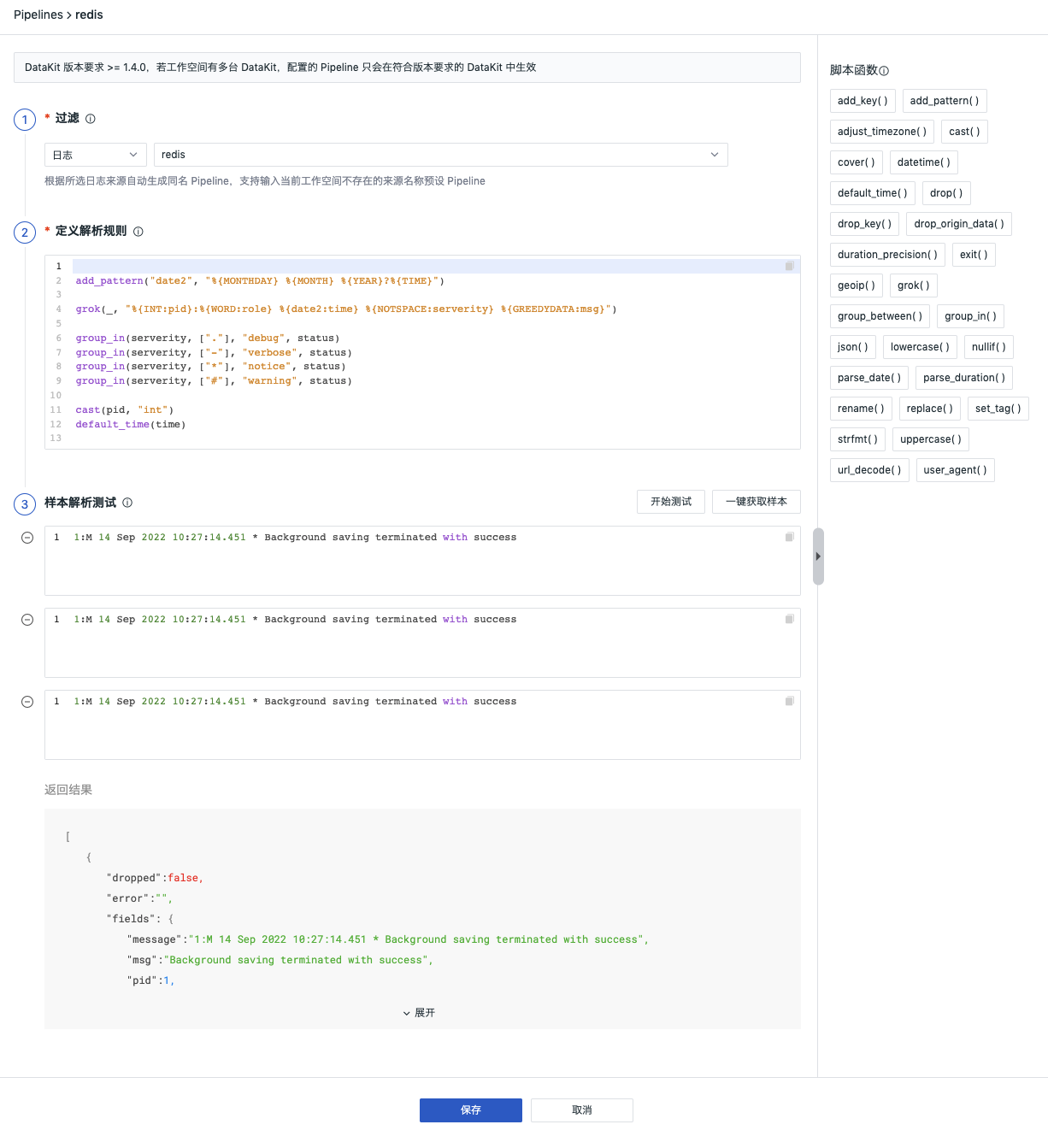The image size is (1048, 1148).
Task: Insert the exit() function
Action: coord(974,255)
